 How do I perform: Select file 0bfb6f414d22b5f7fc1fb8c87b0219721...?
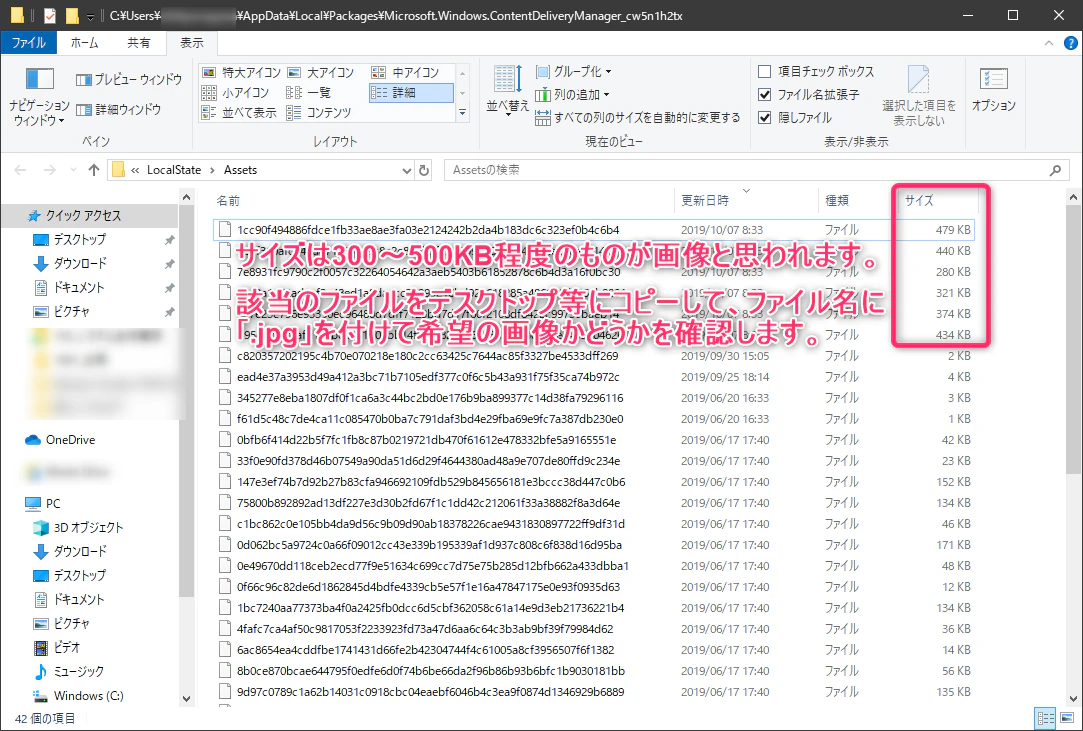(593, 440)
